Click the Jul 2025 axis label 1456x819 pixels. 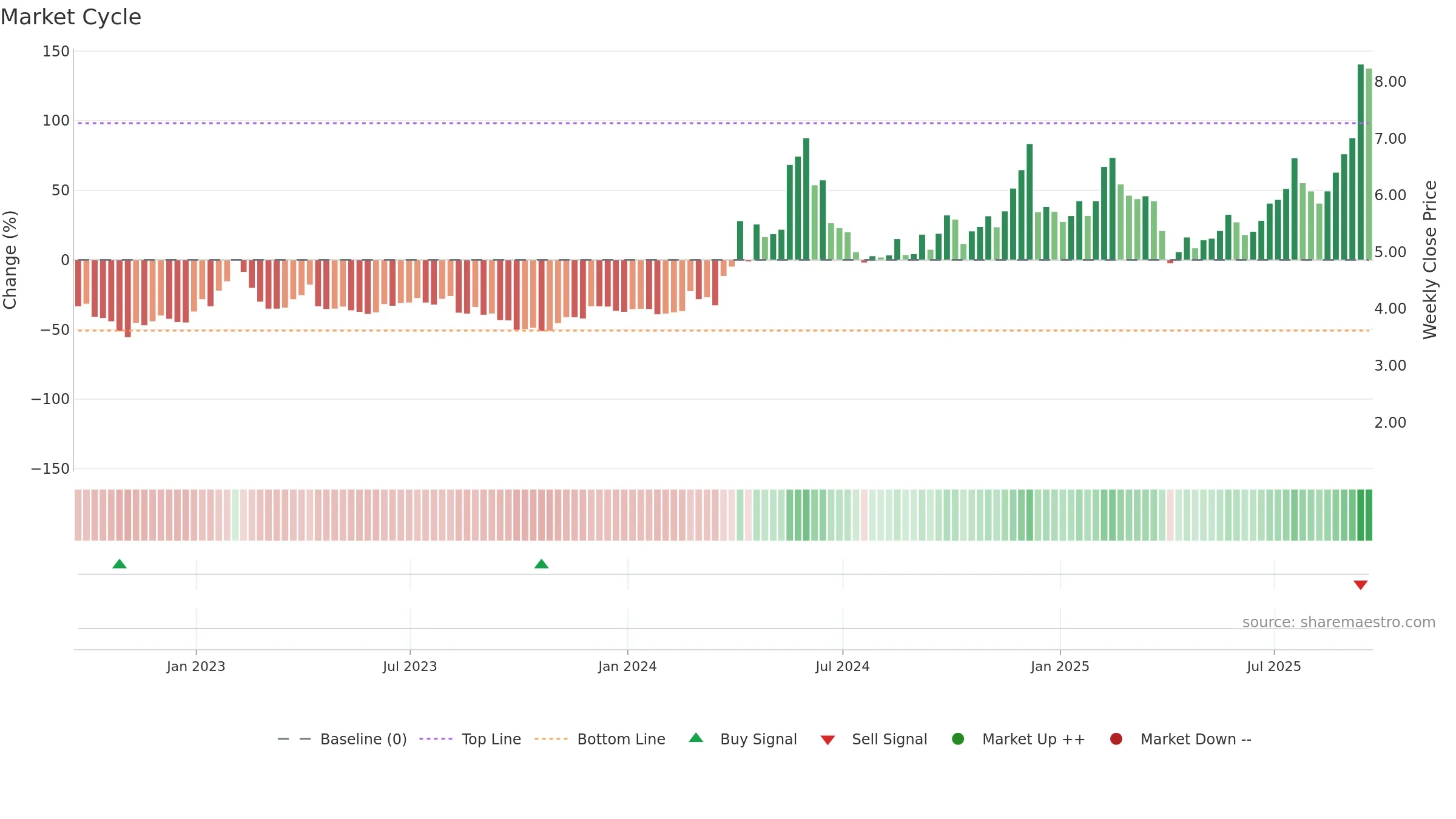[x=1274, y=667]
